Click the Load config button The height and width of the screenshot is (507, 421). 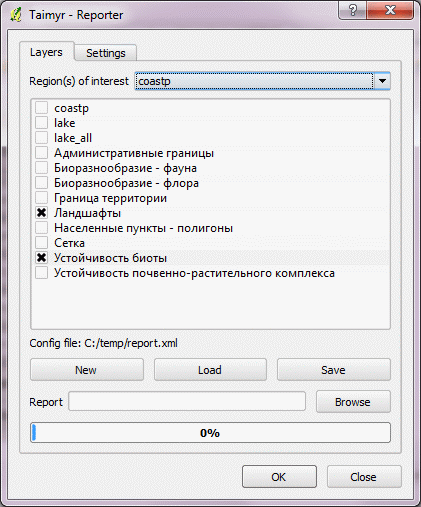click(x=210, y=370)
